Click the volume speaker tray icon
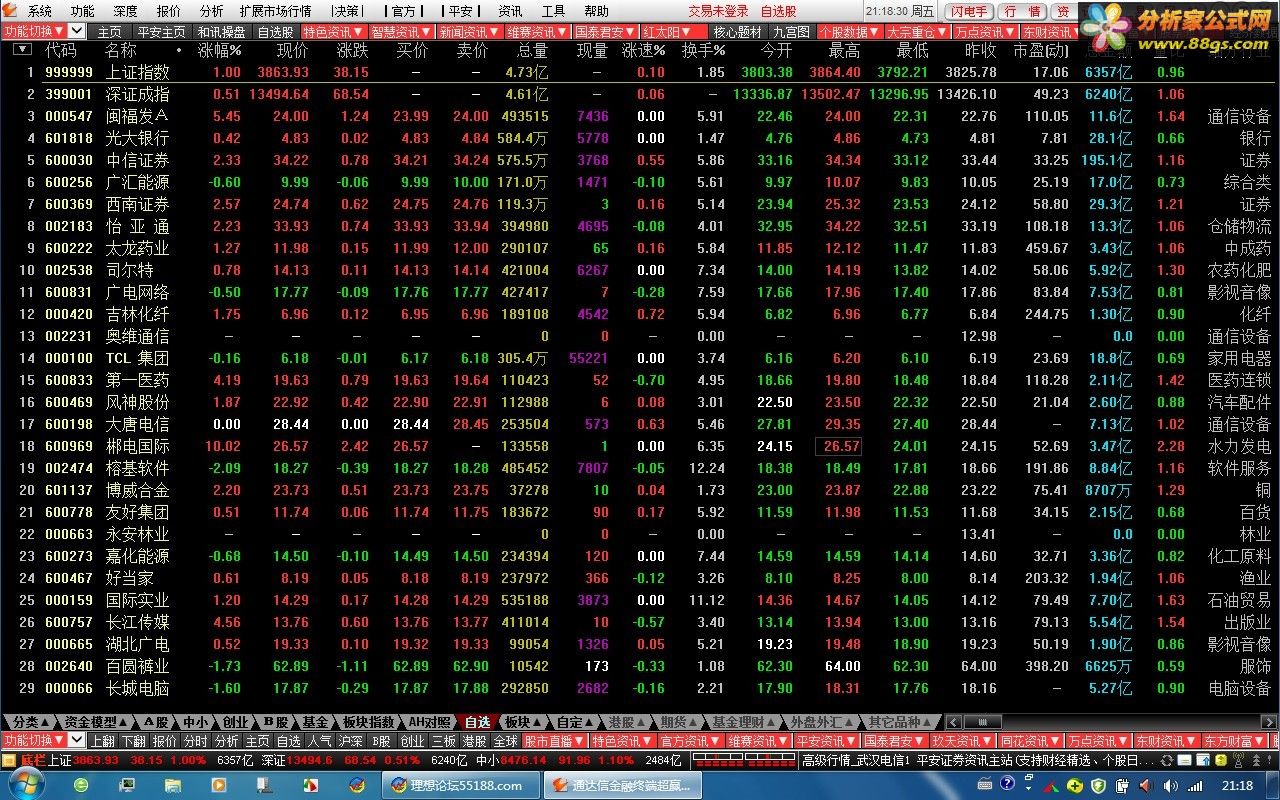Image resolution: width=1280 pixels, height=800 pixels. pos(1170,785)
